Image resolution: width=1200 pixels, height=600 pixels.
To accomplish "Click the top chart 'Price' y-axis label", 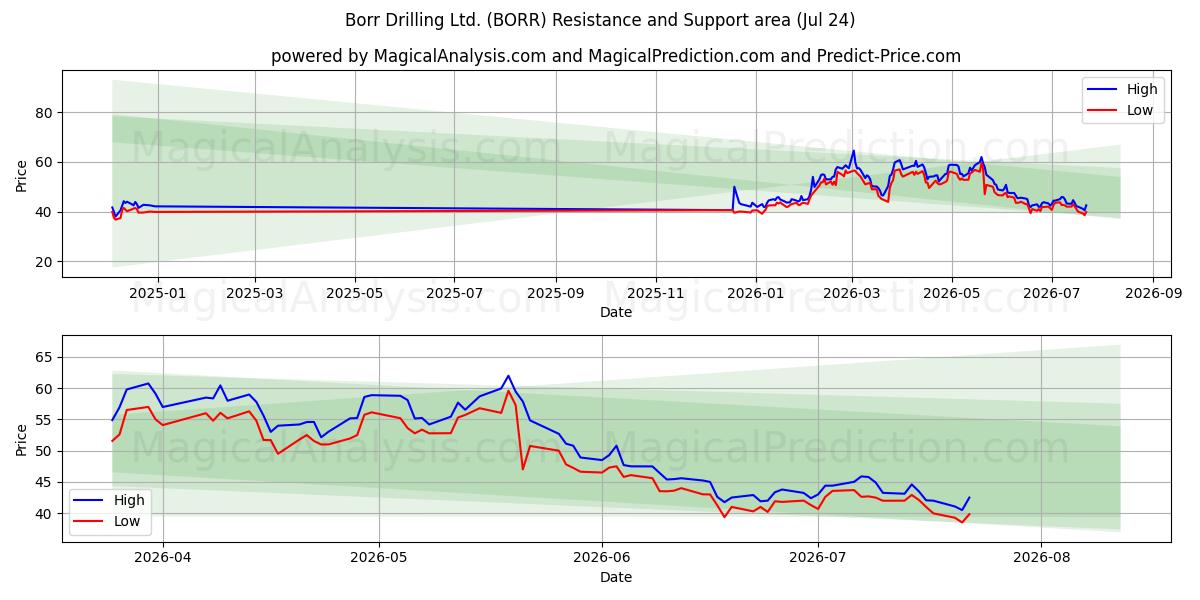I will point(22,173).
